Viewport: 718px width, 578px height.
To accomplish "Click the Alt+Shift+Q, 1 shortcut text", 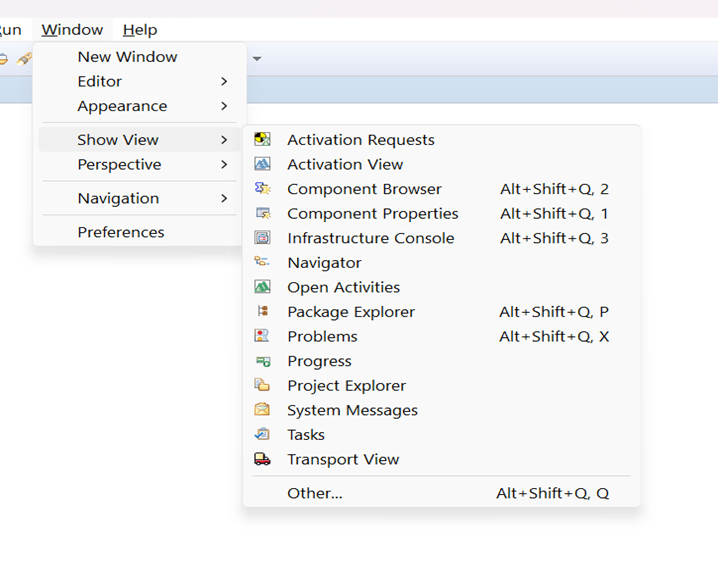I will point(555,214).
